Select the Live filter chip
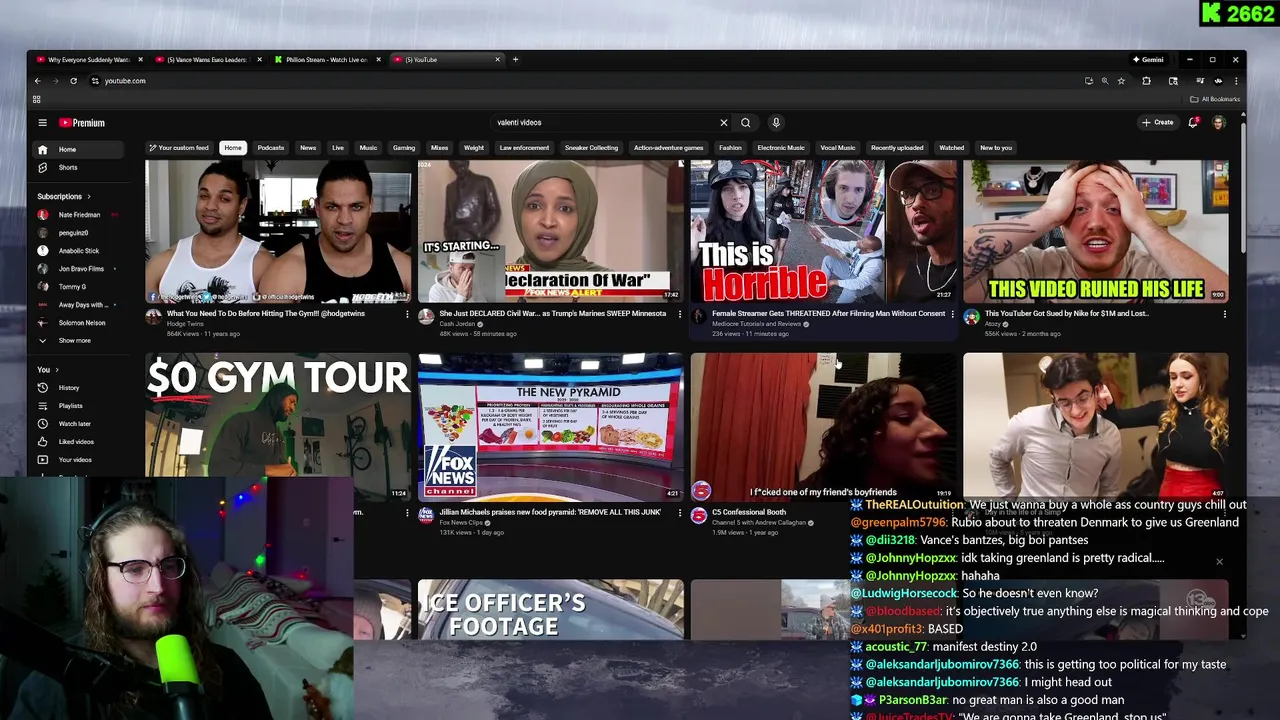This screenshot has width=1280, height=720. point(338,148)
